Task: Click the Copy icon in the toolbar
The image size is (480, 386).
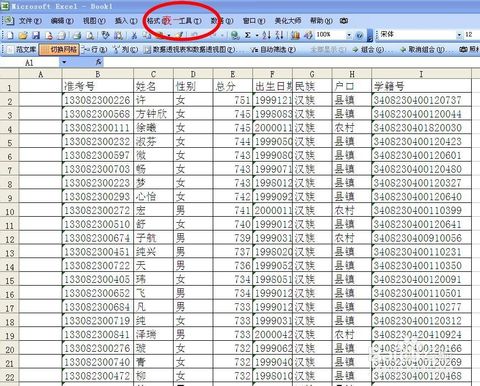Action: pyautogui.click(x=146, y=35)
